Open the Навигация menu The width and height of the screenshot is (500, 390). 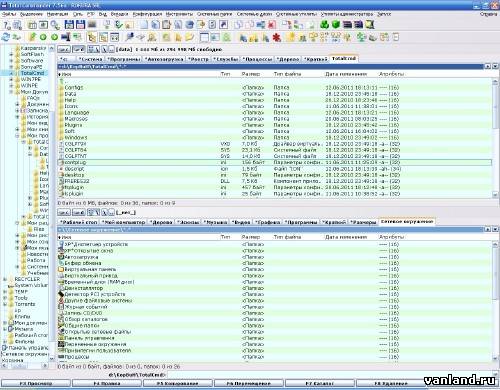(x=57, y=14)
